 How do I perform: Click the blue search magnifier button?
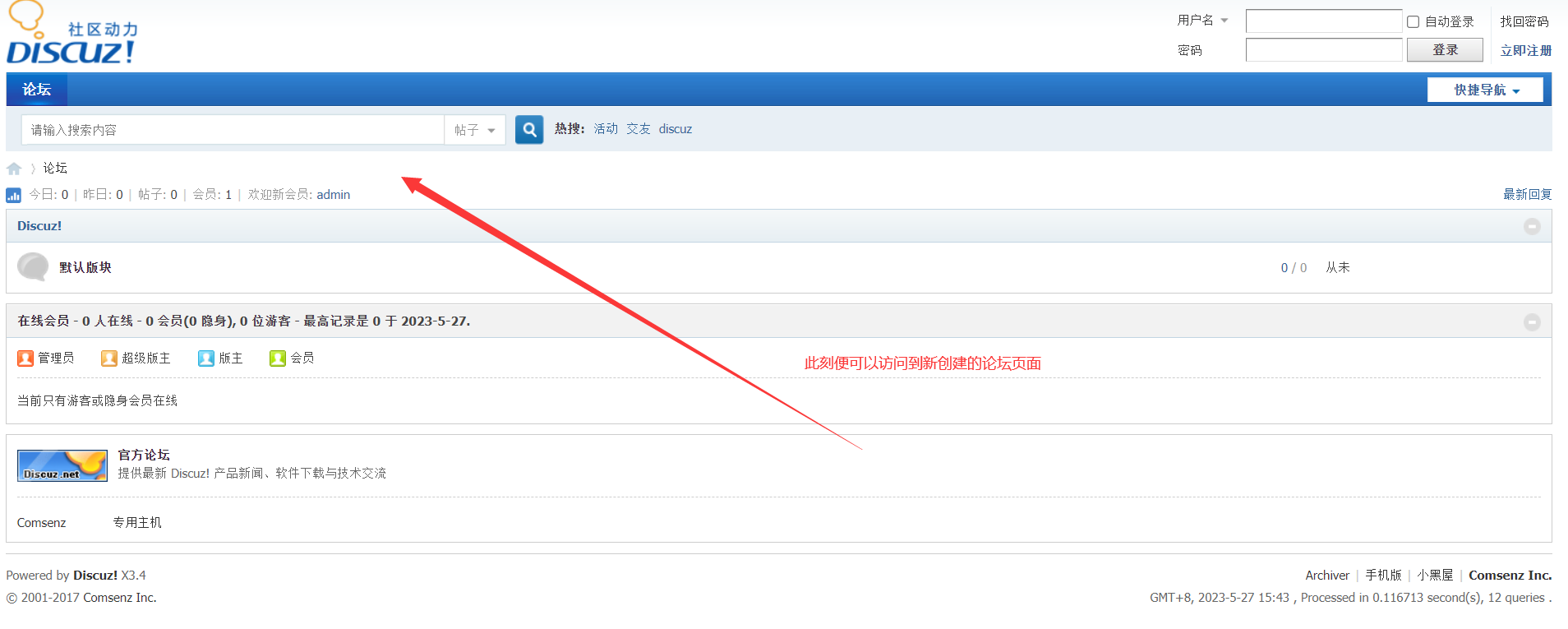[529, 129]
